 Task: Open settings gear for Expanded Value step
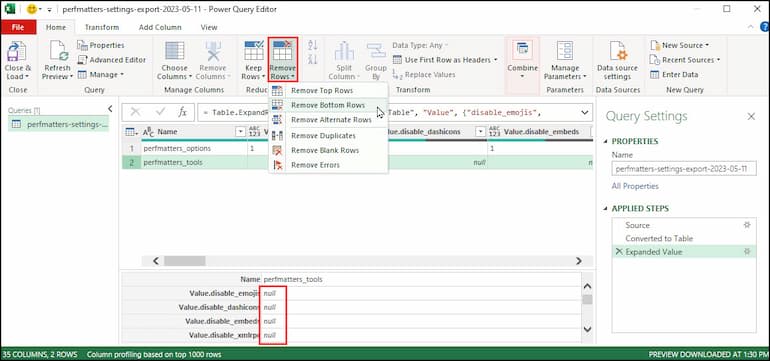click(x=747, y=251)
